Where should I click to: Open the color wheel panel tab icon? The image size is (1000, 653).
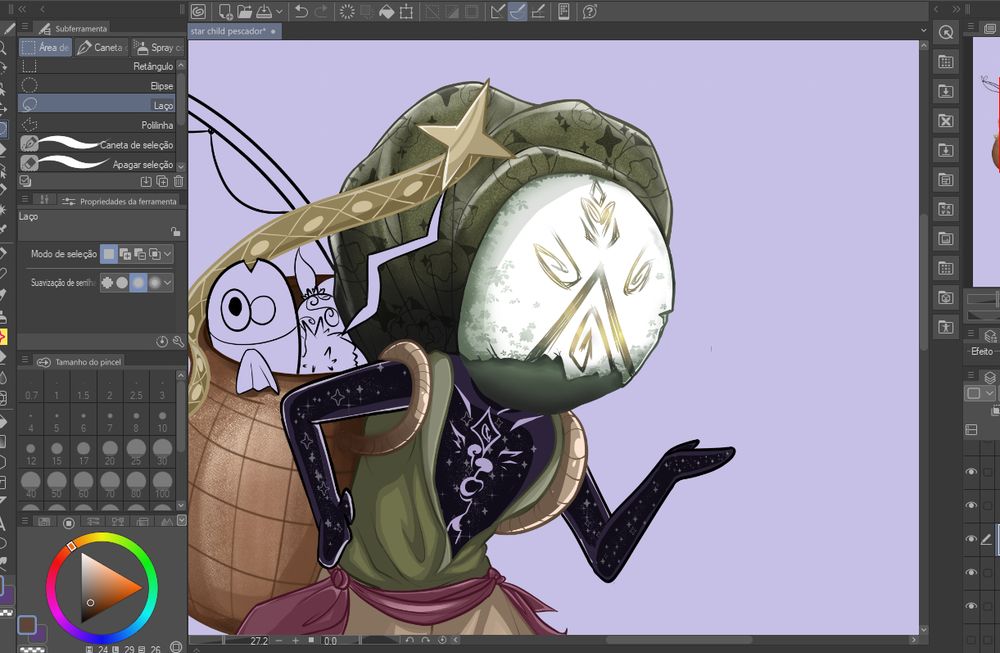point(69,523)
